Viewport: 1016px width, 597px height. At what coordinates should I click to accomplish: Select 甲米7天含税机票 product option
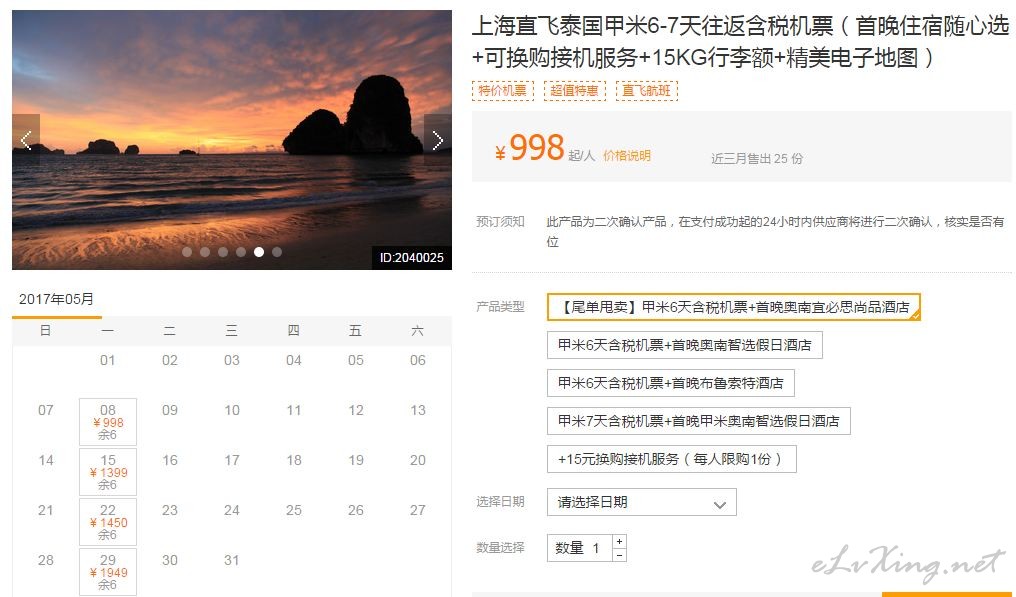pos(698,421)
